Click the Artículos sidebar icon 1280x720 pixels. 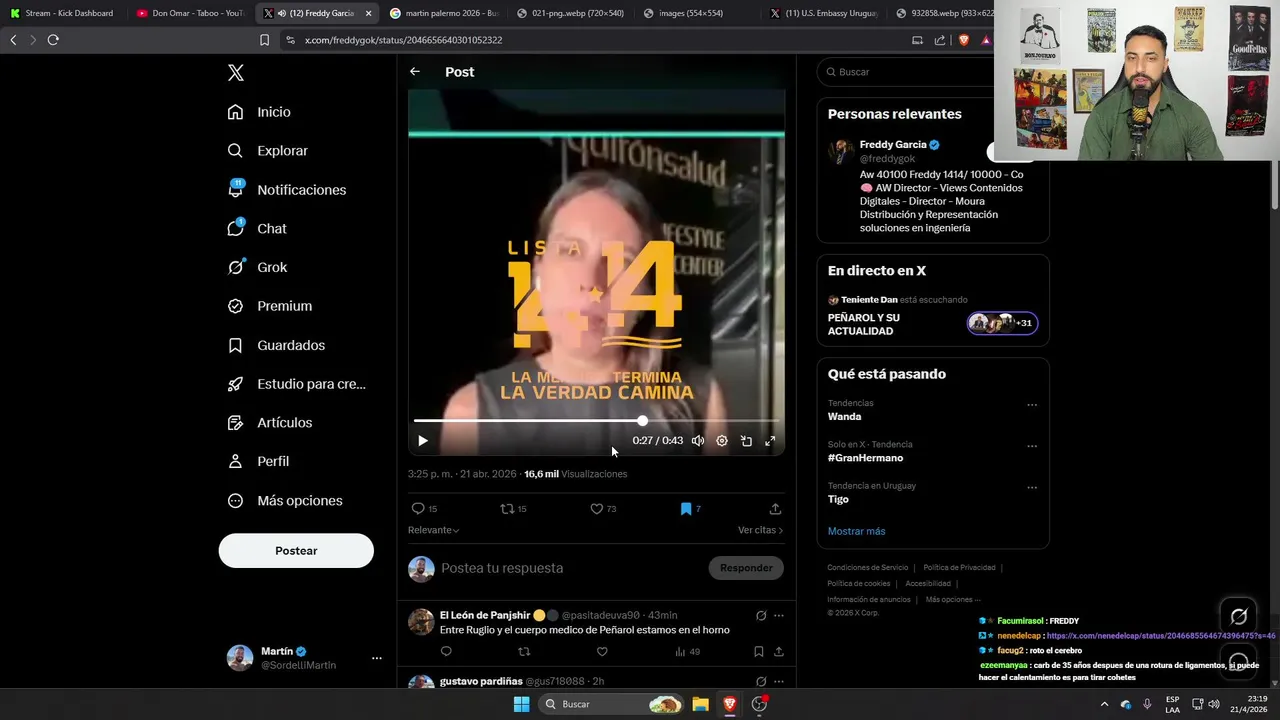[235, 423]
